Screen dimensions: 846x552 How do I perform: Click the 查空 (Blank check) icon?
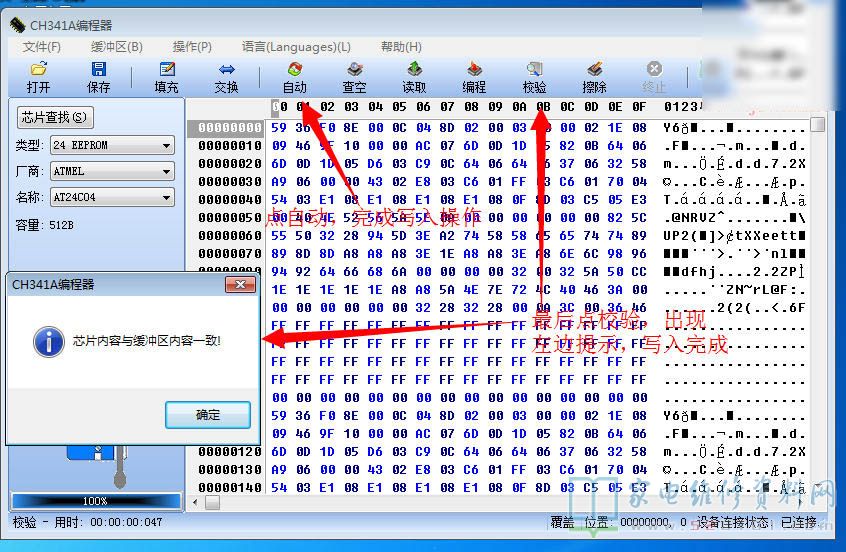[354, 70]
